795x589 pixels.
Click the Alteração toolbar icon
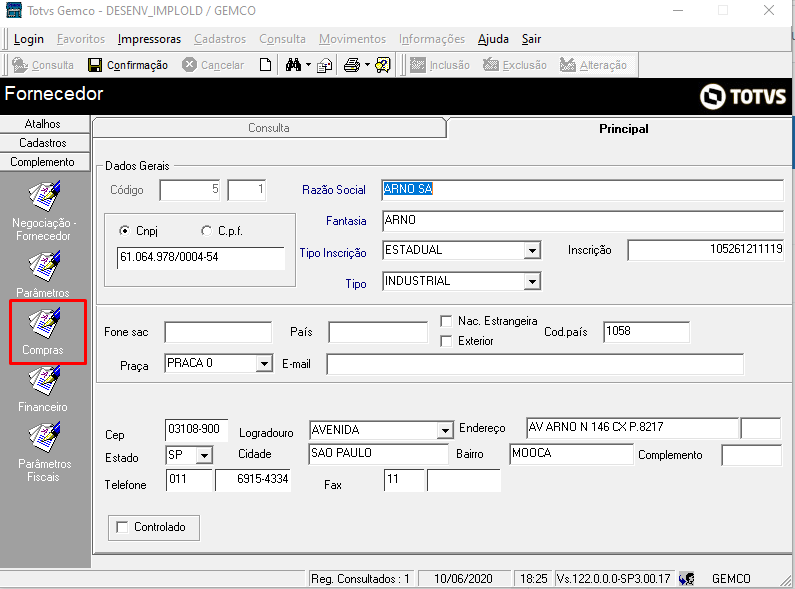567,65
